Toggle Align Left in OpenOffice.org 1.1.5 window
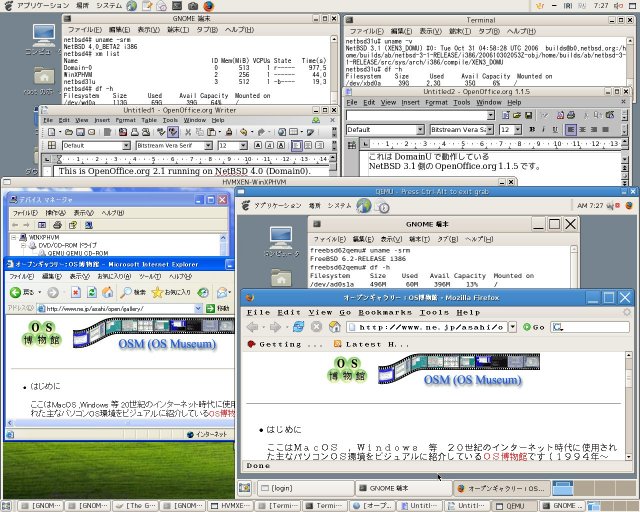Viewport: 640px width, 512px height. pyautogui.click(x=571, y=129)
